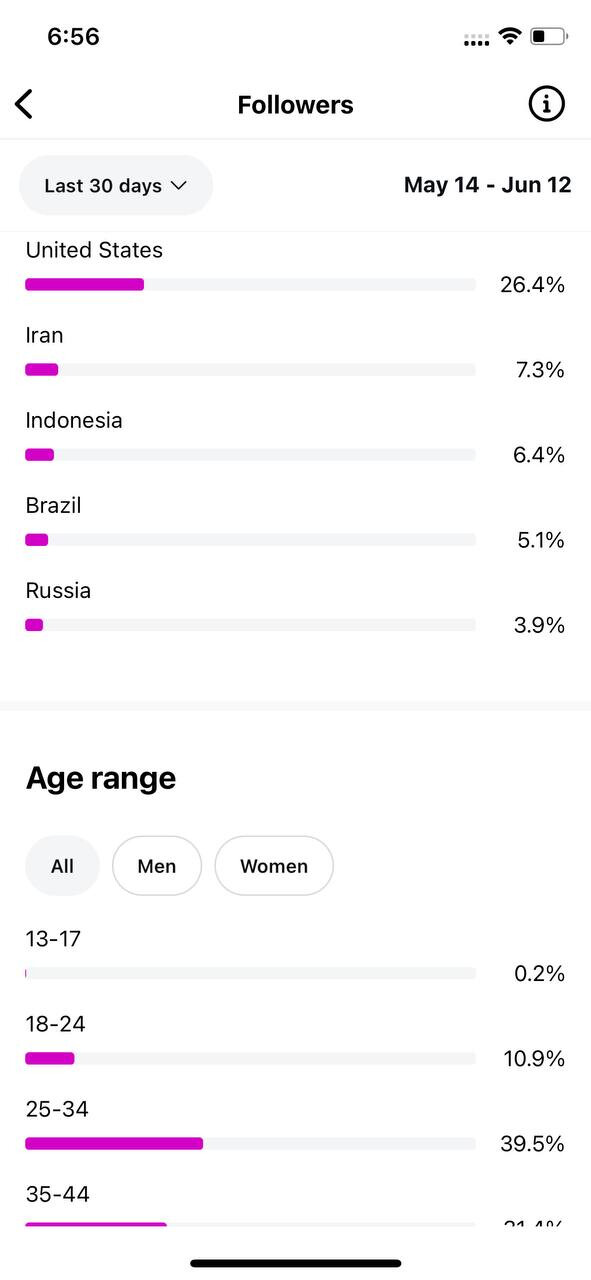Tap the Russia percentage bar
Screen dimensions: 591x1280
tap(250, 625)
